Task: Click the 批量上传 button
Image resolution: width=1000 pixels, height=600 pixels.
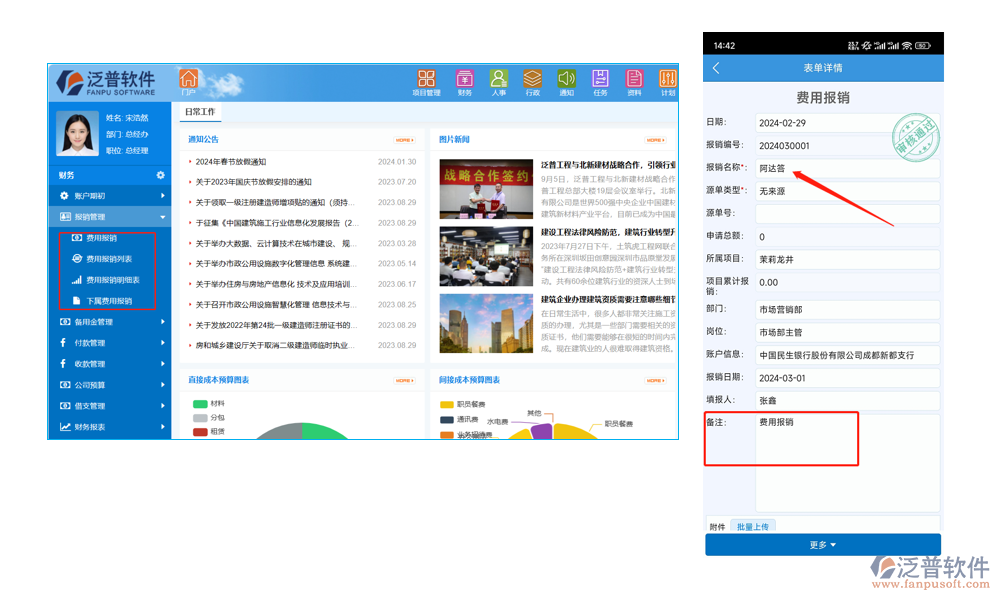Action: (753, 525)
